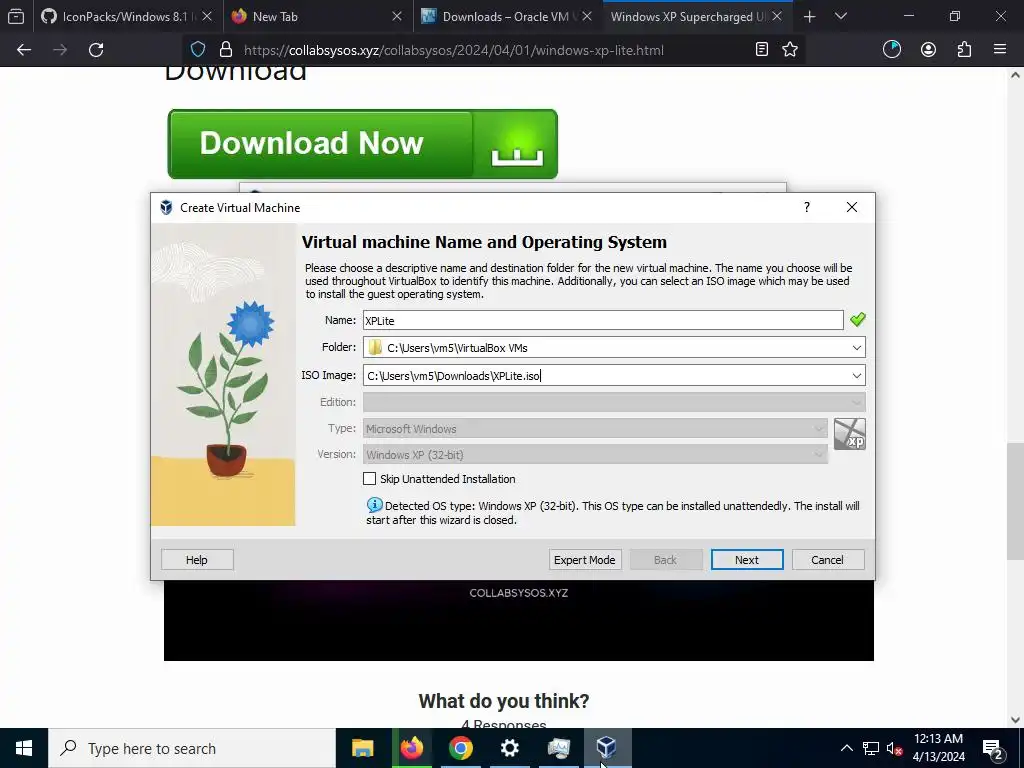Switch to Expert Mode
The height and width of the screenshot is (768, 1024).
[x=584, y=560]
